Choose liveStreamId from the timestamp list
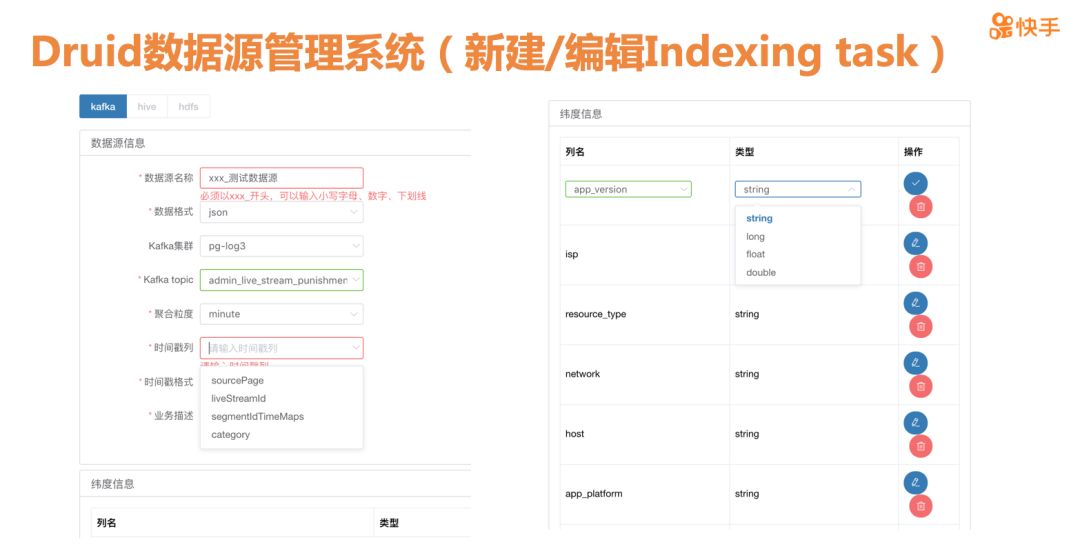The height and width of the screenshot is (549, 1080). click(282, 398)
